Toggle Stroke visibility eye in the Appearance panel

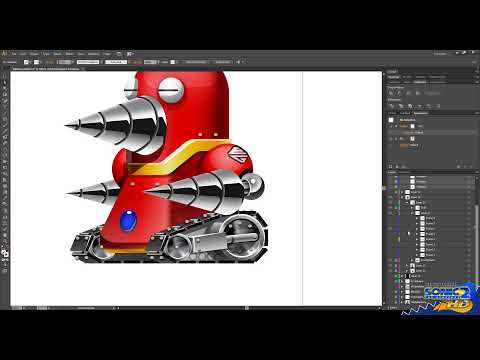(x=391, y=126)
